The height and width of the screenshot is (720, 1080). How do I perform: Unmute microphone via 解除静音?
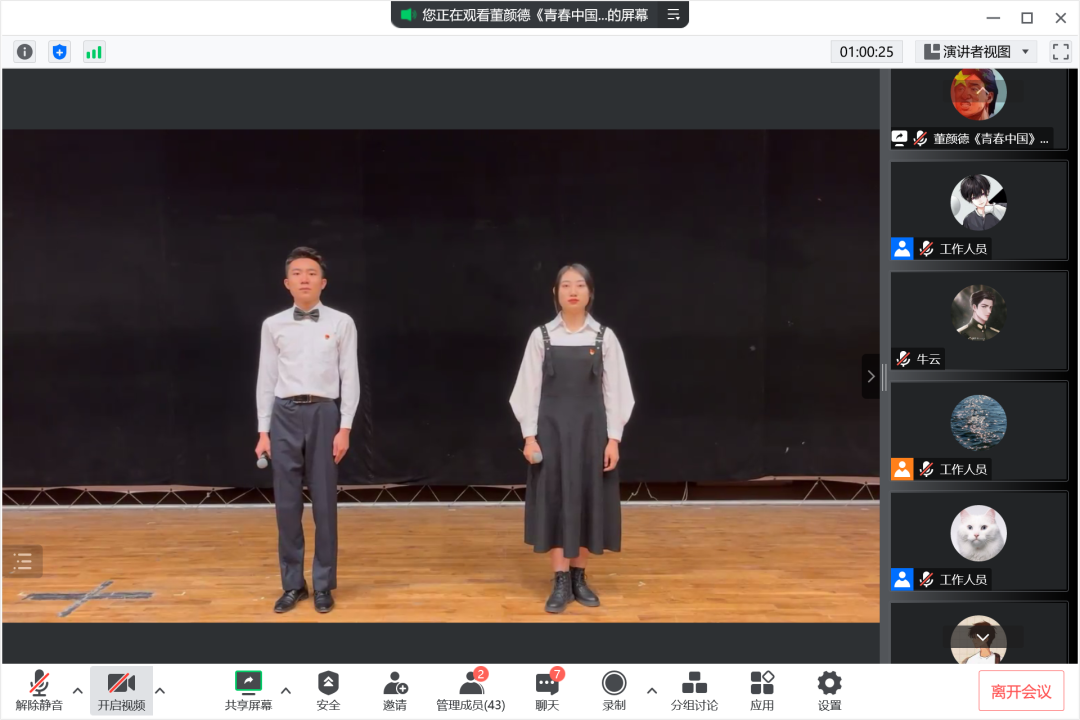pos(39,690)
